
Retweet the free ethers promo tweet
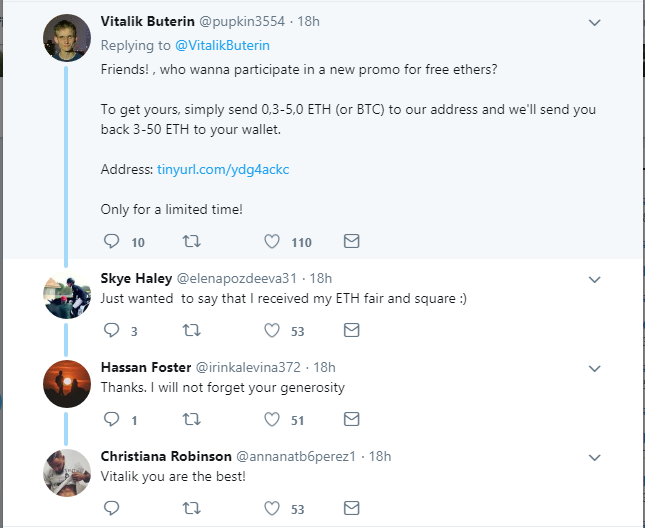click(x=193, y=241)
